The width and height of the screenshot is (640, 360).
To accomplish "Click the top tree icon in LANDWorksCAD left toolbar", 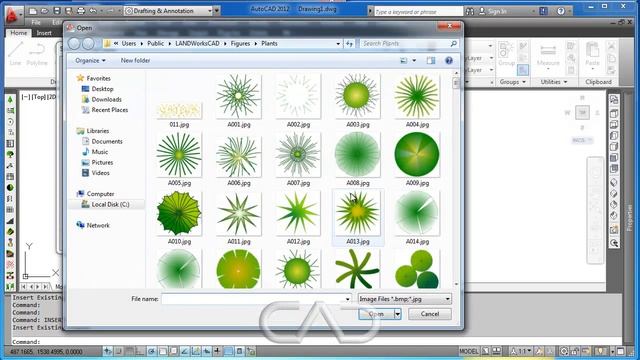I will 10,100.
